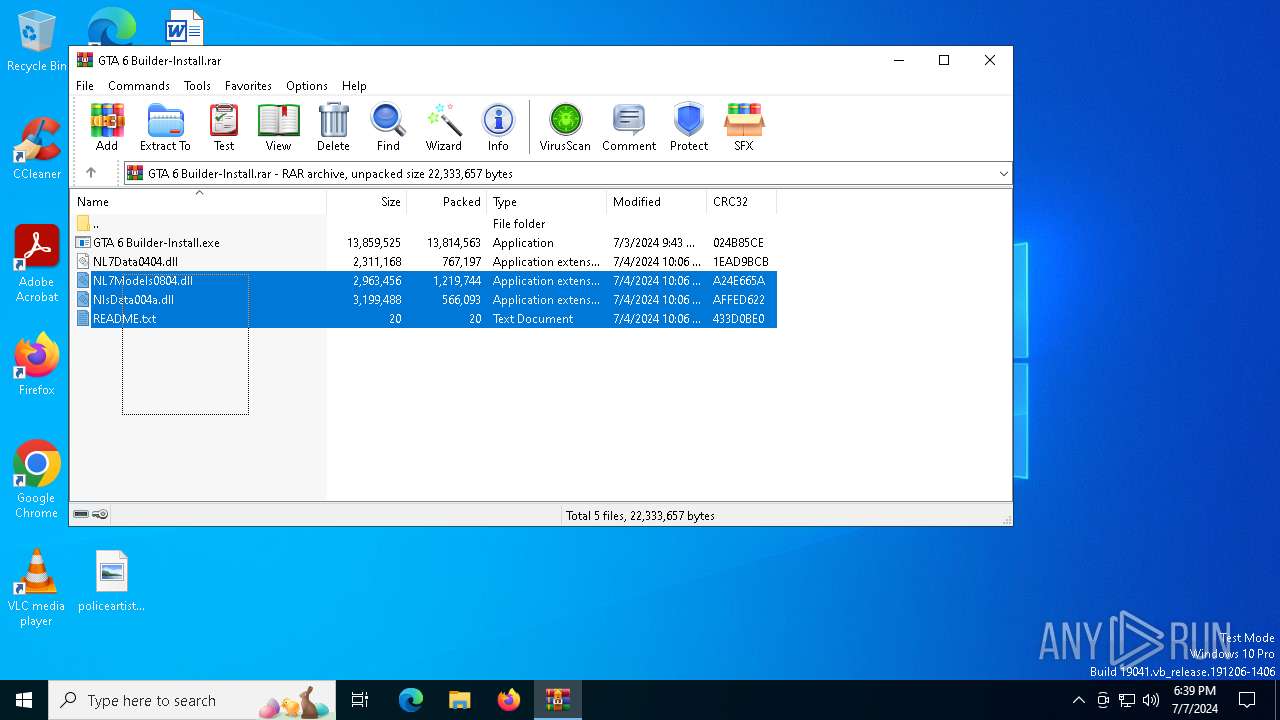Open notification center
This screenshot has height=720, width=1280.
point(1247,700)
